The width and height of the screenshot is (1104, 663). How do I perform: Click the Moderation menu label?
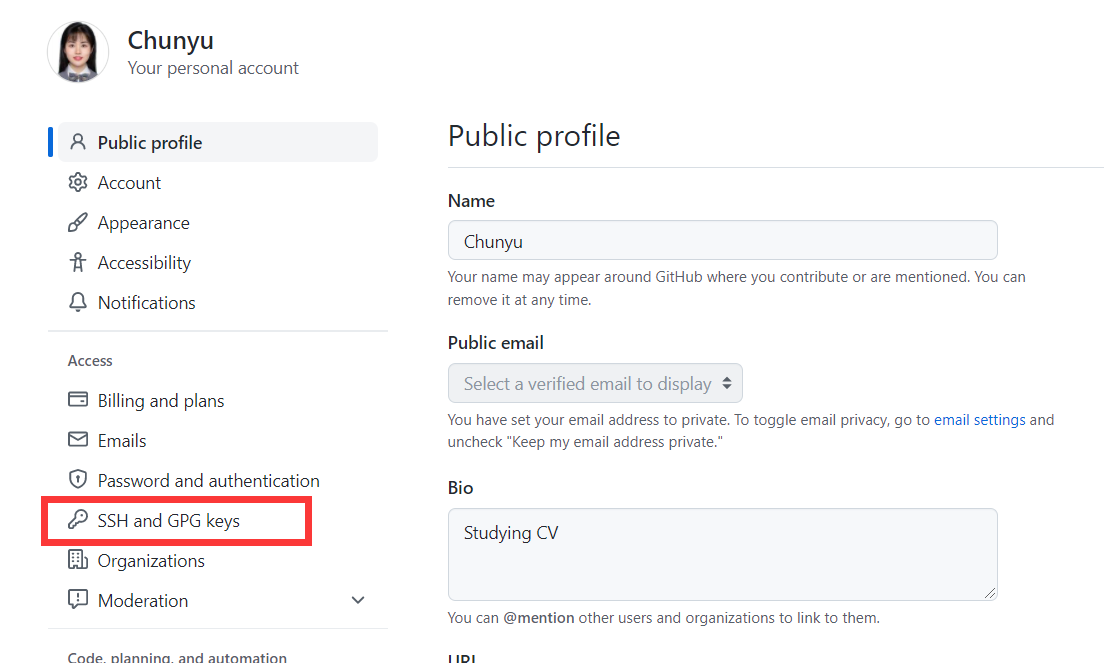143,600
